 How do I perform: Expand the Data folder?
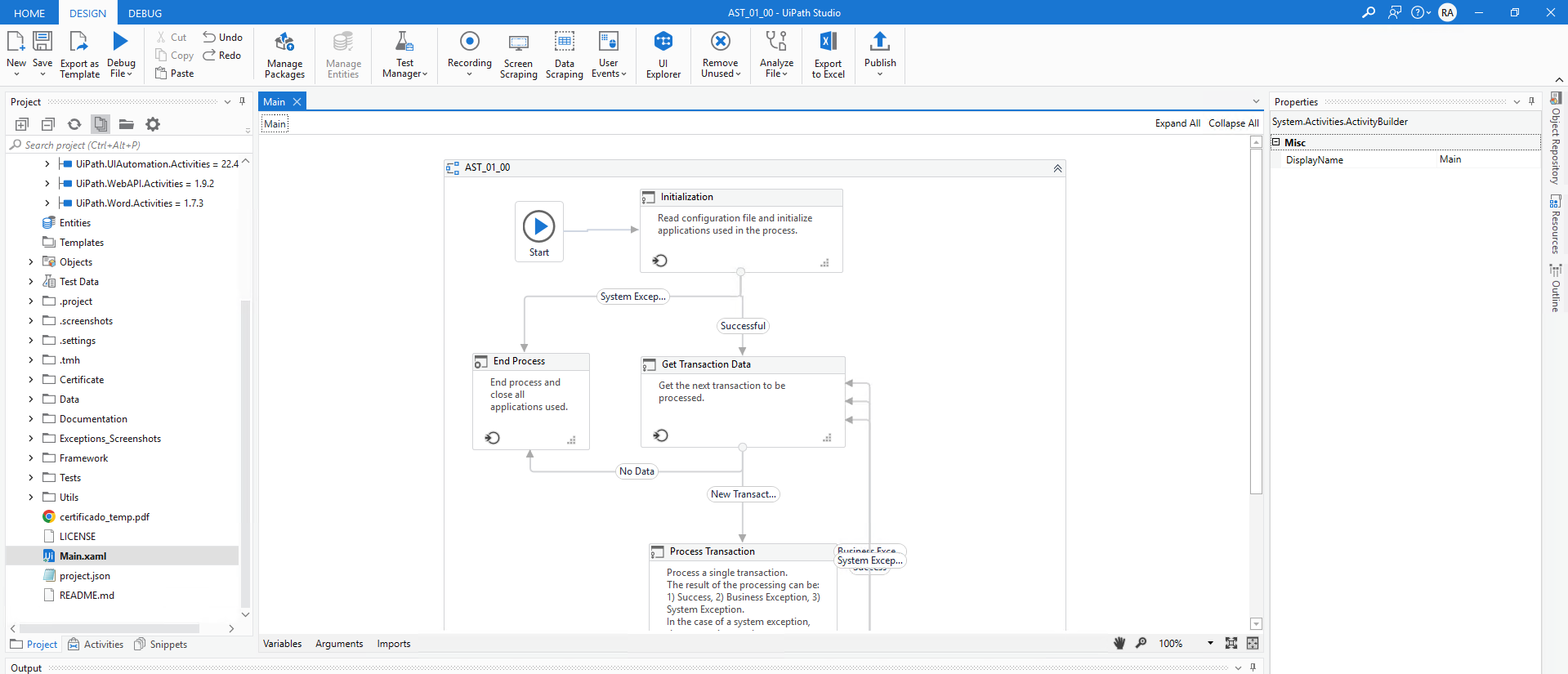(x=31, y=399)
